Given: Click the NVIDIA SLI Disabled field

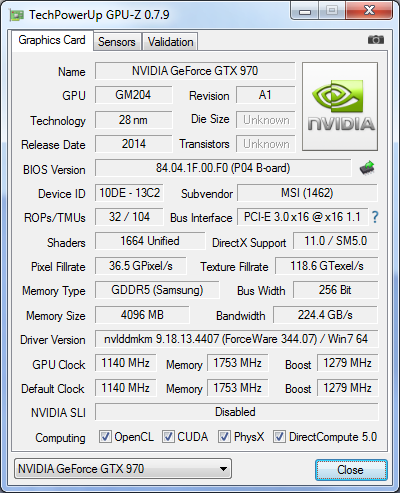Looking at the screenshot, I should coord(237,412).
